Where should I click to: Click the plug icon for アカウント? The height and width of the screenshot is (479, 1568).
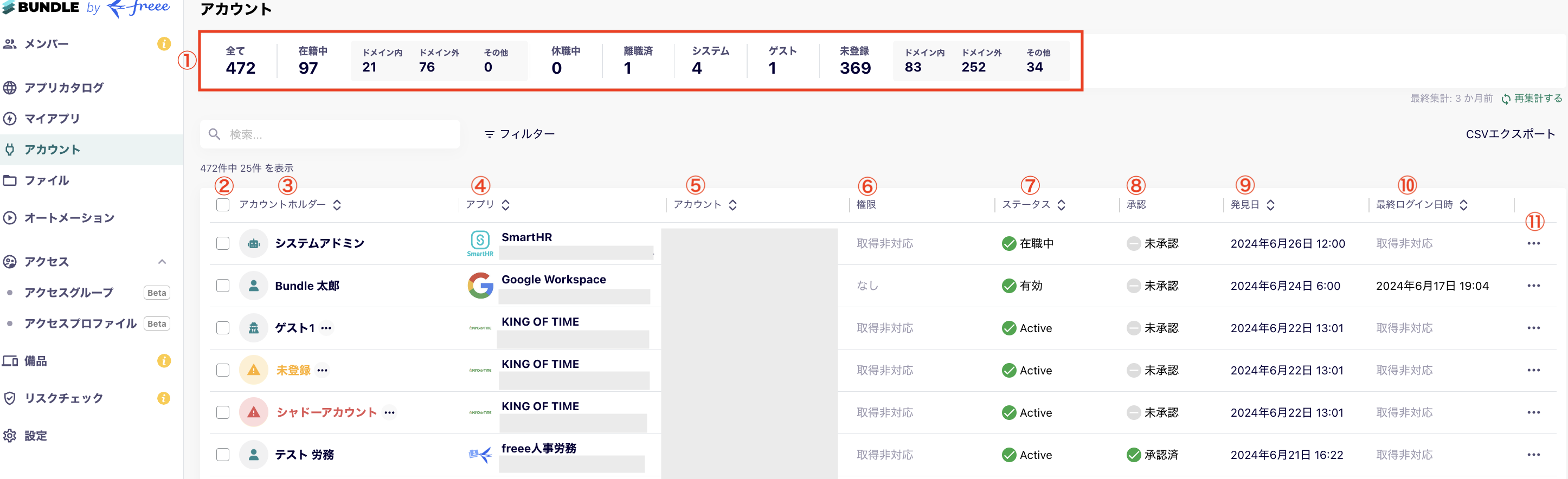(10, 150)
